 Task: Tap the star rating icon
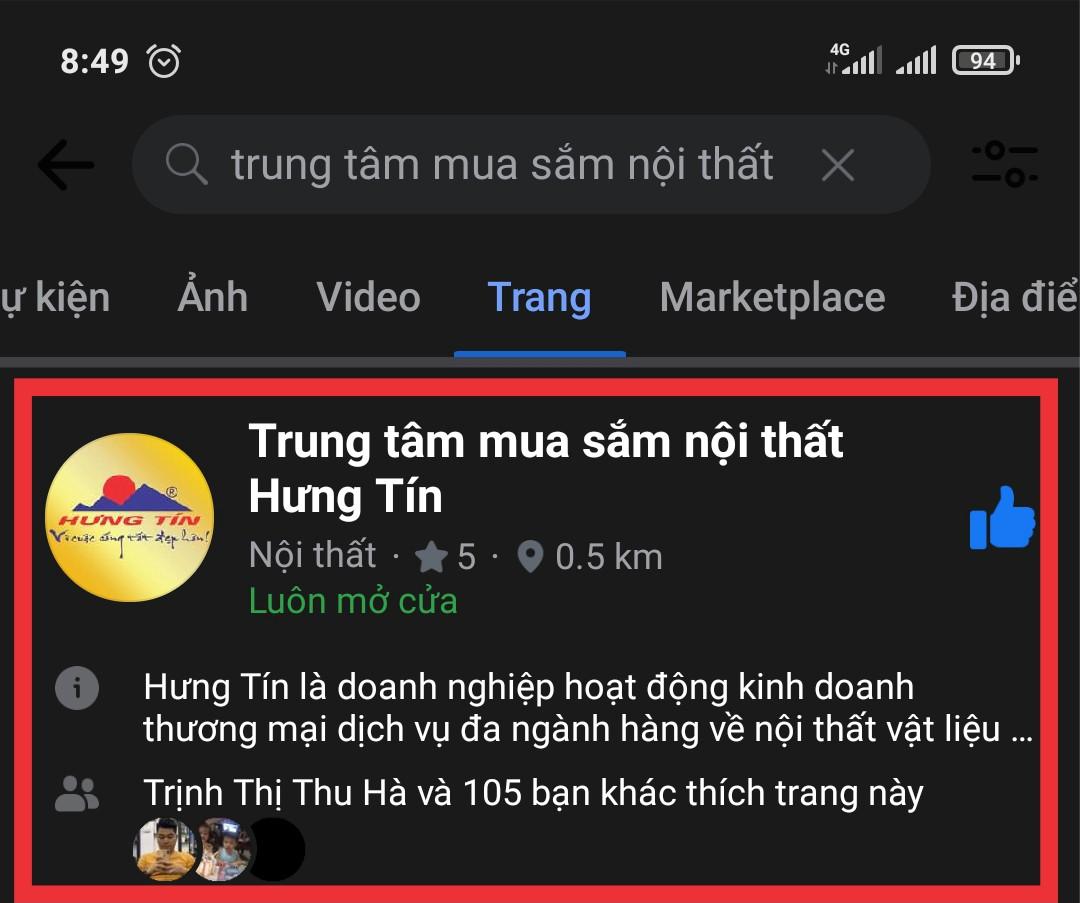432,557
